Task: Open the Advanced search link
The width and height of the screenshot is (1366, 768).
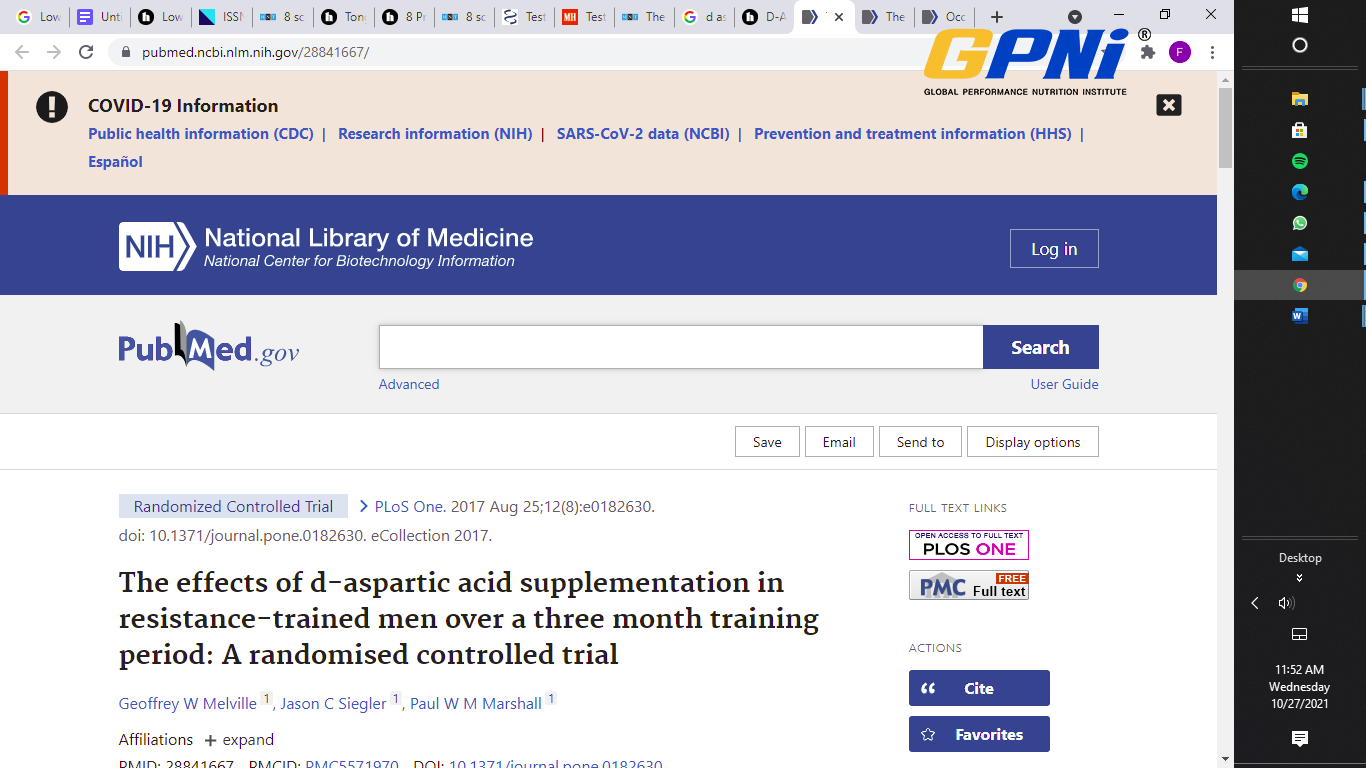Action: 408,384
